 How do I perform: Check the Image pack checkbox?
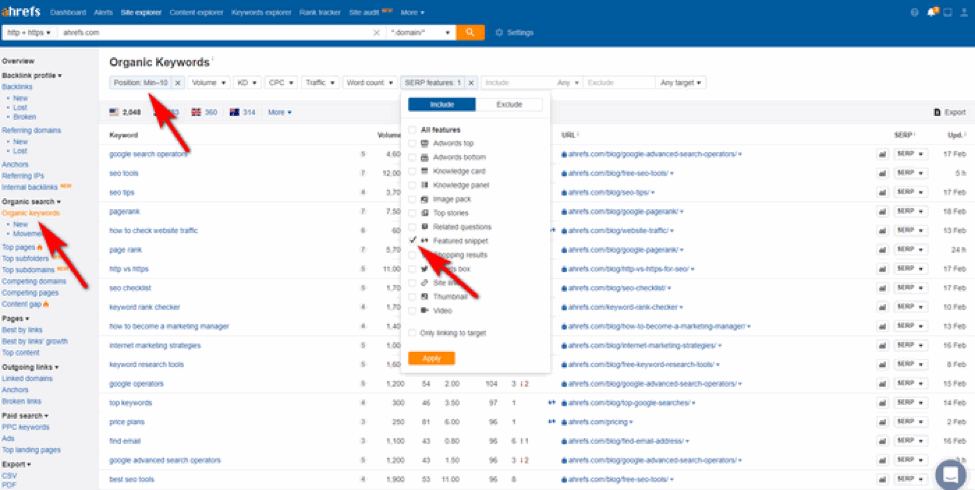click(412, 200)
